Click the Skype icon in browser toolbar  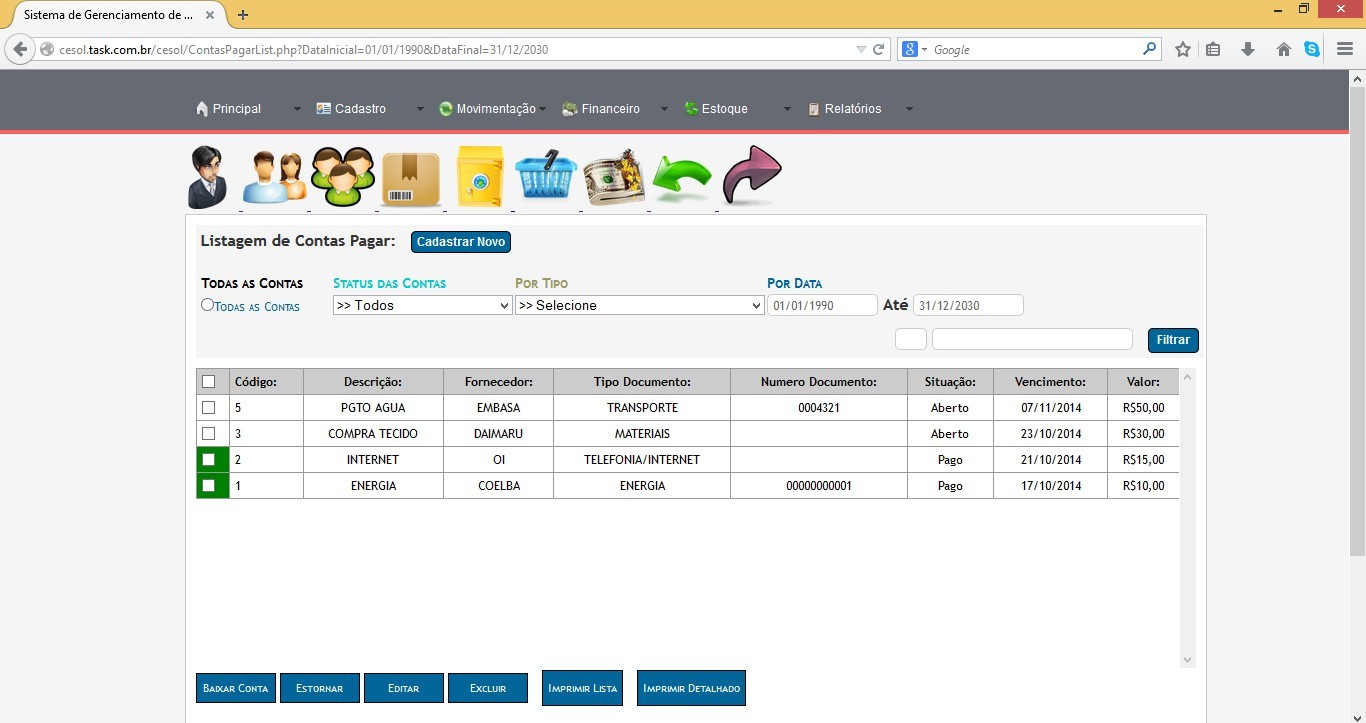click(1312, 49)
